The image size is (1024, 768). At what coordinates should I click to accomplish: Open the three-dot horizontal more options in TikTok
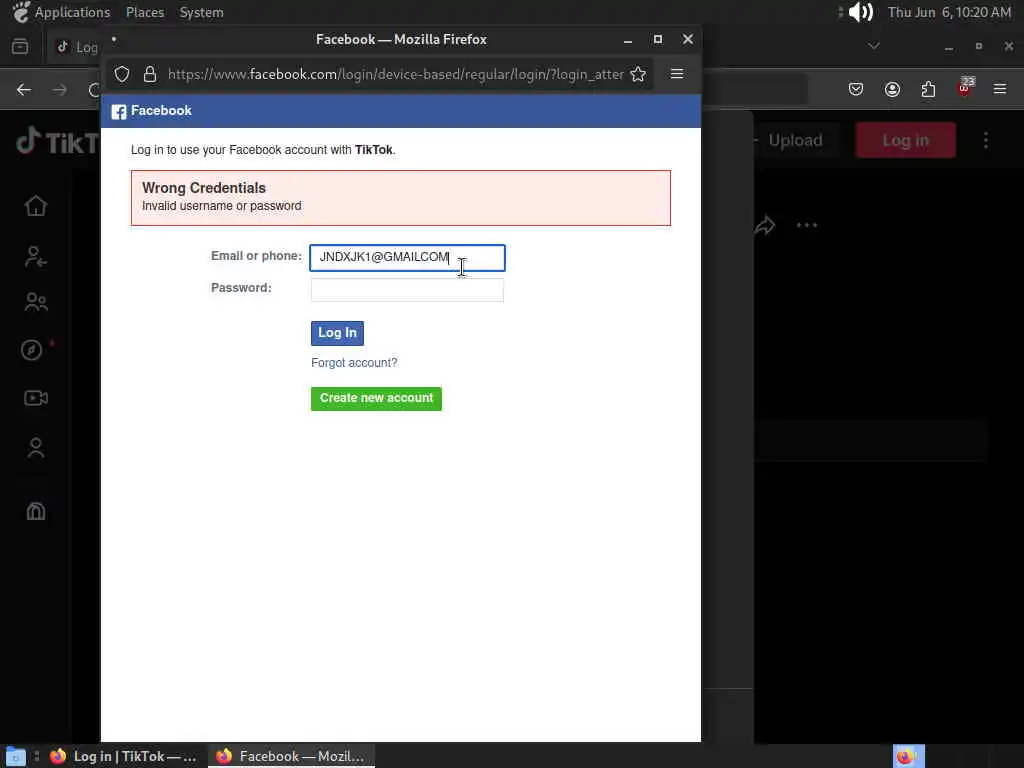(807, 225)
